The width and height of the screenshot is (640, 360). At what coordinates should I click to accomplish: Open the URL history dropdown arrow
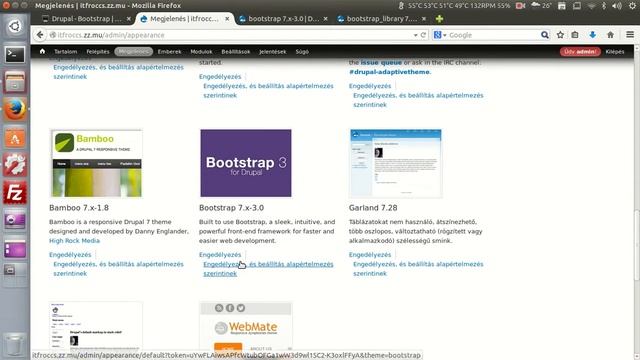point(415,36)
